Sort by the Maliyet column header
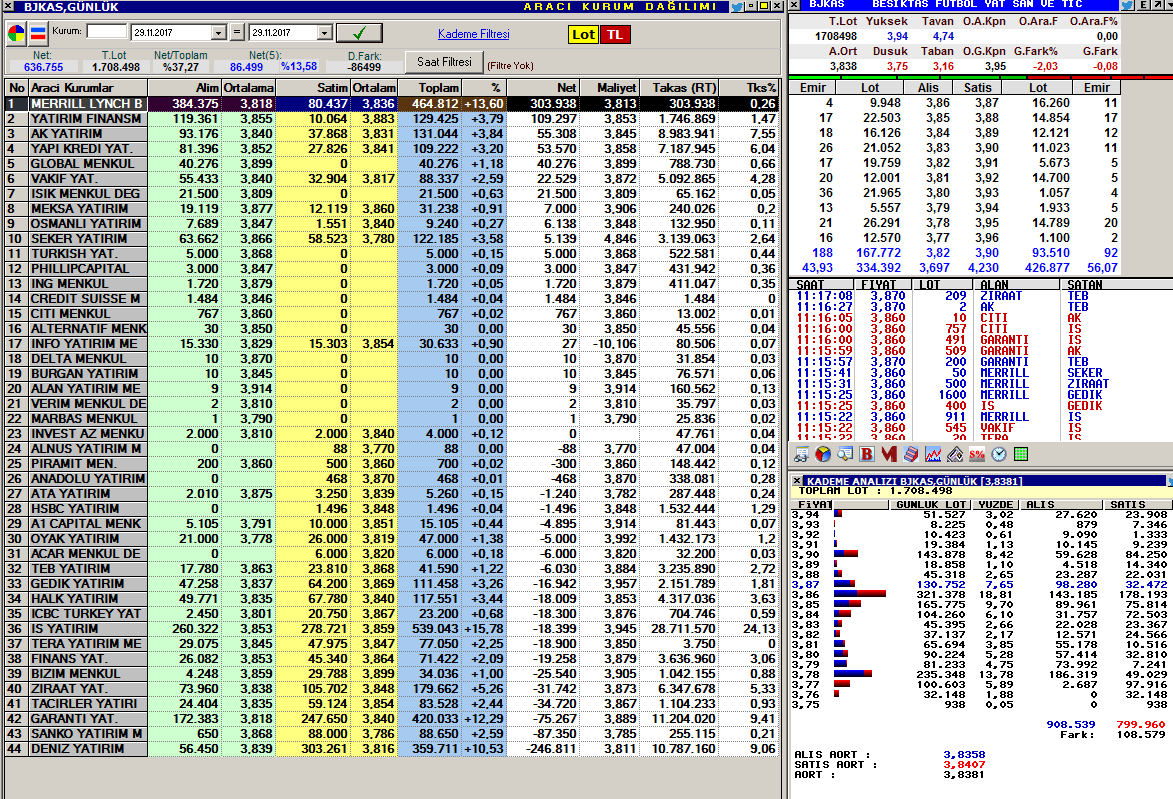The width and height of the screenshot is (1173, 799). (609, 88)
